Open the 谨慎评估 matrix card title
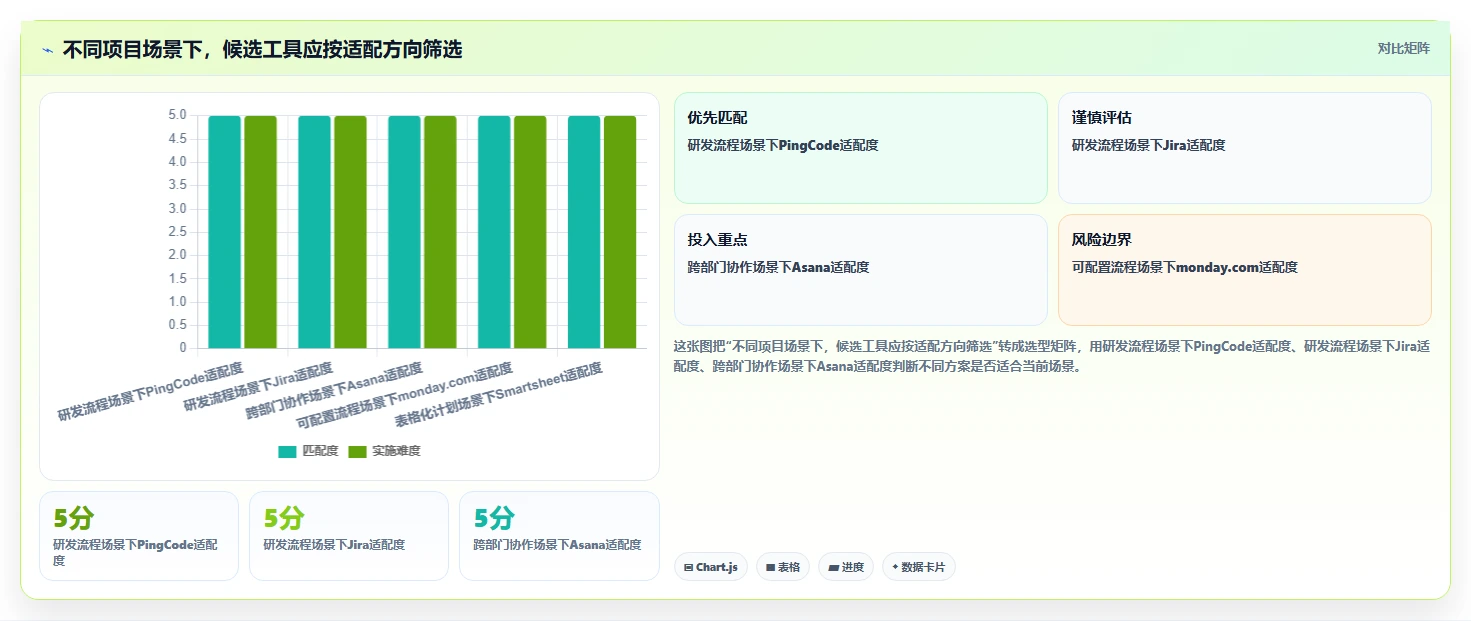This screenshot has height=621, width=1471. [x=1102, y=118]
